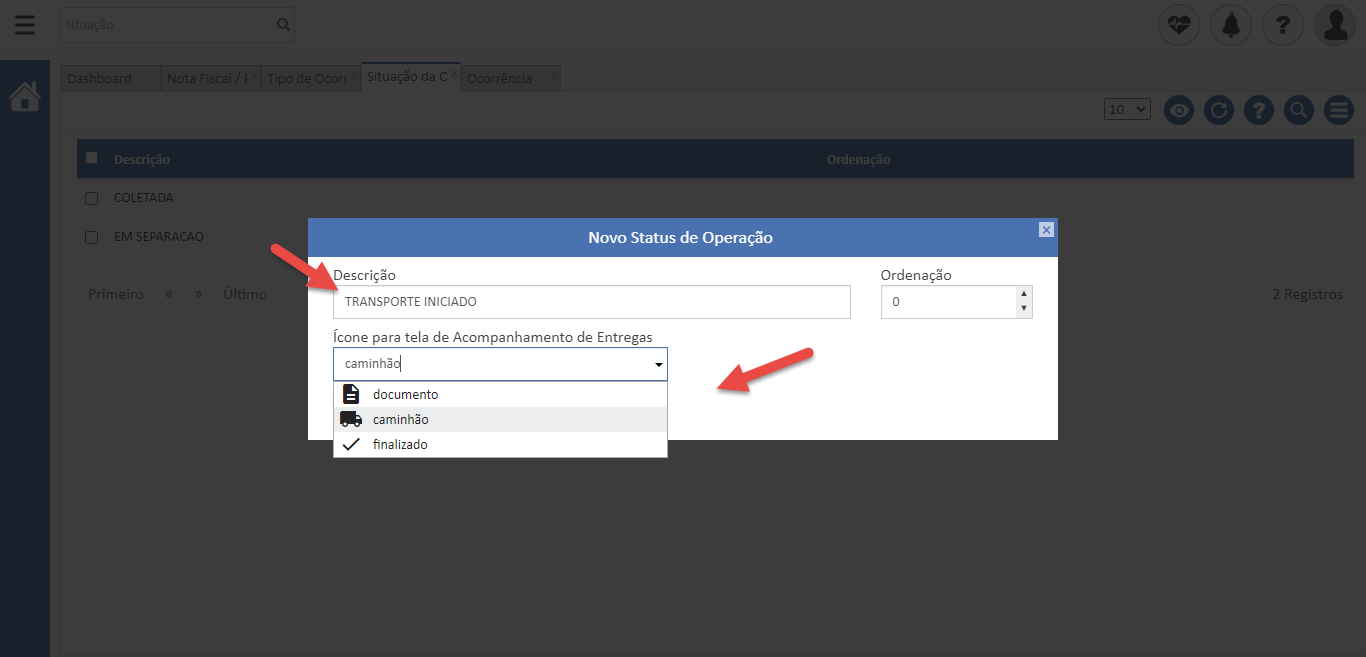Refresh the list with reload icon
This screenshot has height=657, width=1366.
1218,110
